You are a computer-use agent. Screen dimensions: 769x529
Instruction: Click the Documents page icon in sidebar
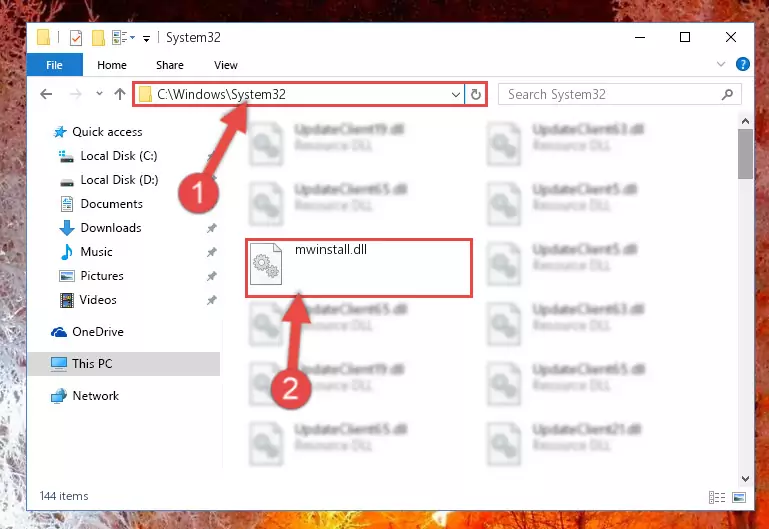click(67, 204)
